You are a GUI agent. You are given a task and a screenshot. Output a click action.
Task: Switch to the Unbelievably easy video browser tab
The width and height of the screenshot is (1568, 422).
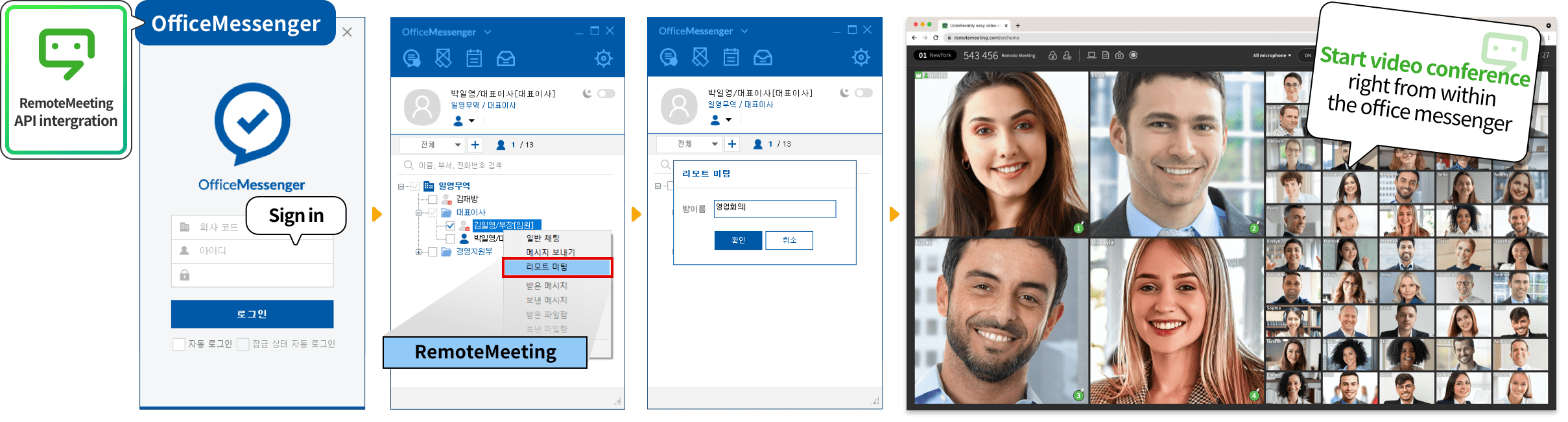pyautogui.click(x=975, y=26)
